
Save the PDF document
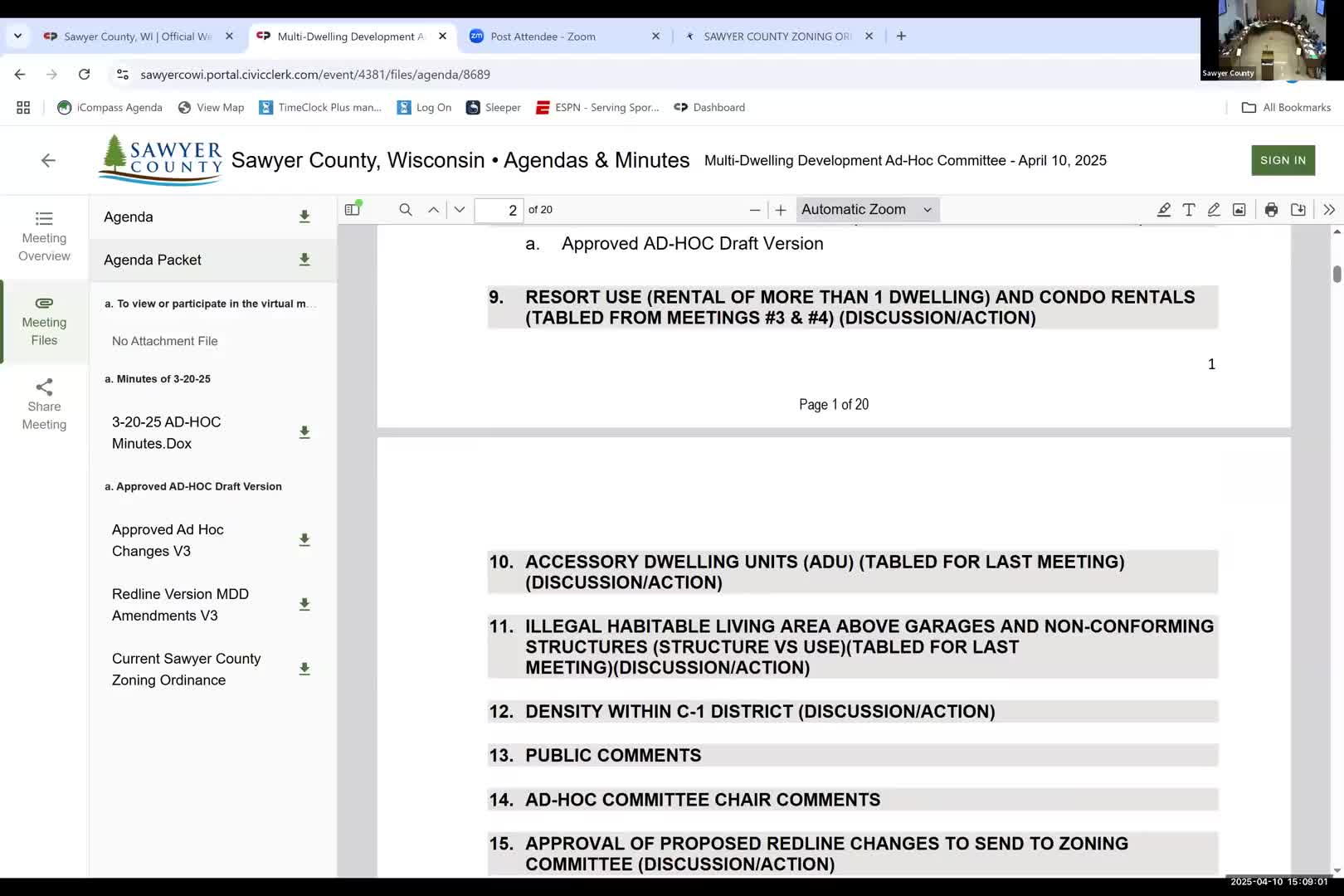pyautogui.click(x=1299, y=209)
